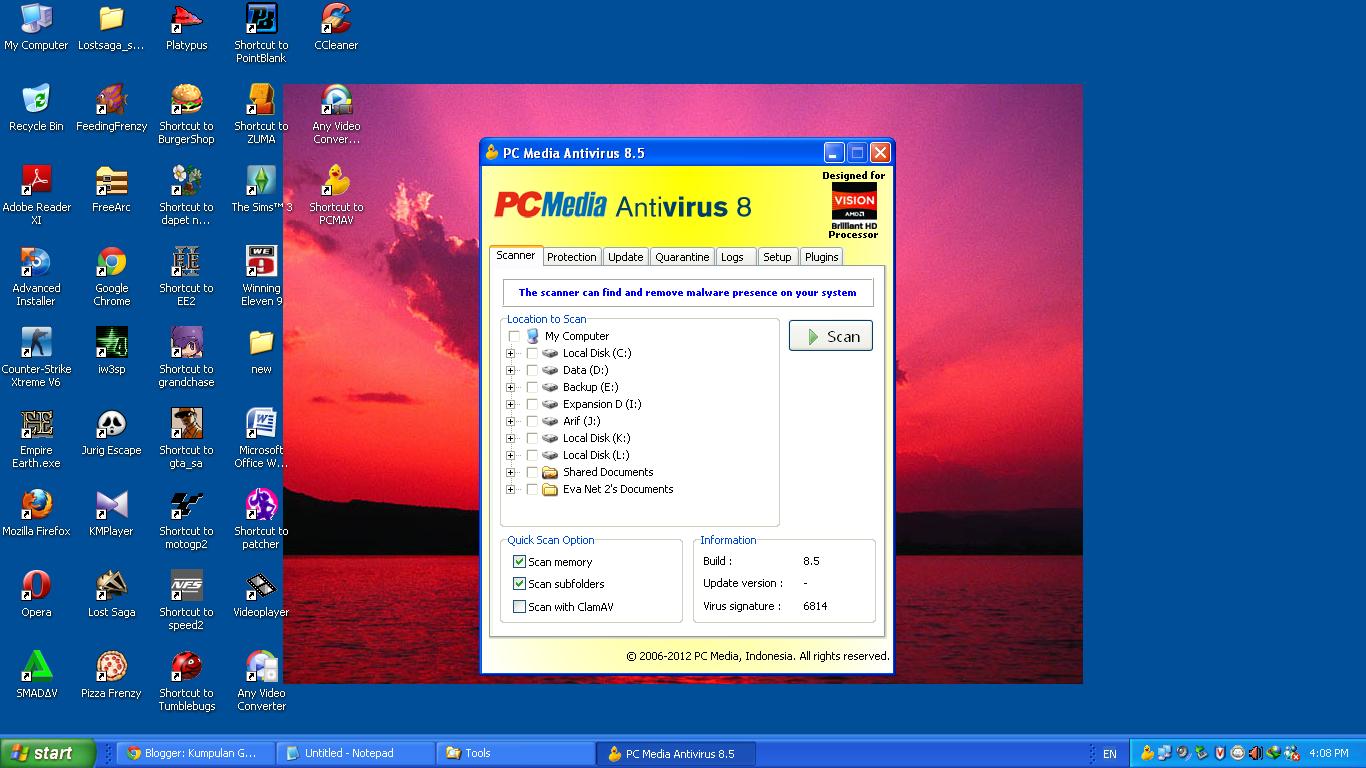The image size is (1366, 768).
Task: Launch the Opera browser icon
Action: [36, 595]
